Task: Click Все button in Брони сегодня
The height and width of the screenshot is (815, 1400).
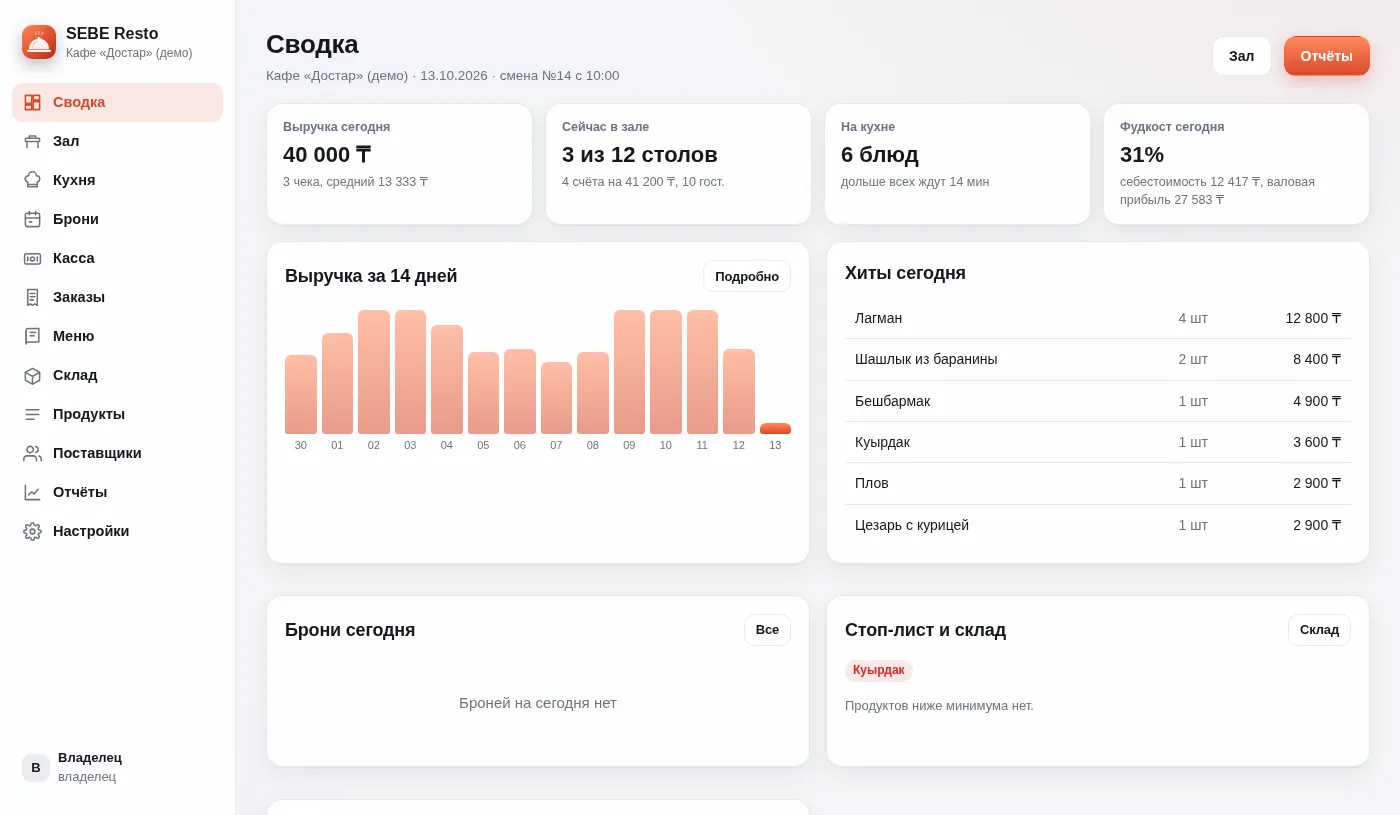Action: [x=767, y=630]
